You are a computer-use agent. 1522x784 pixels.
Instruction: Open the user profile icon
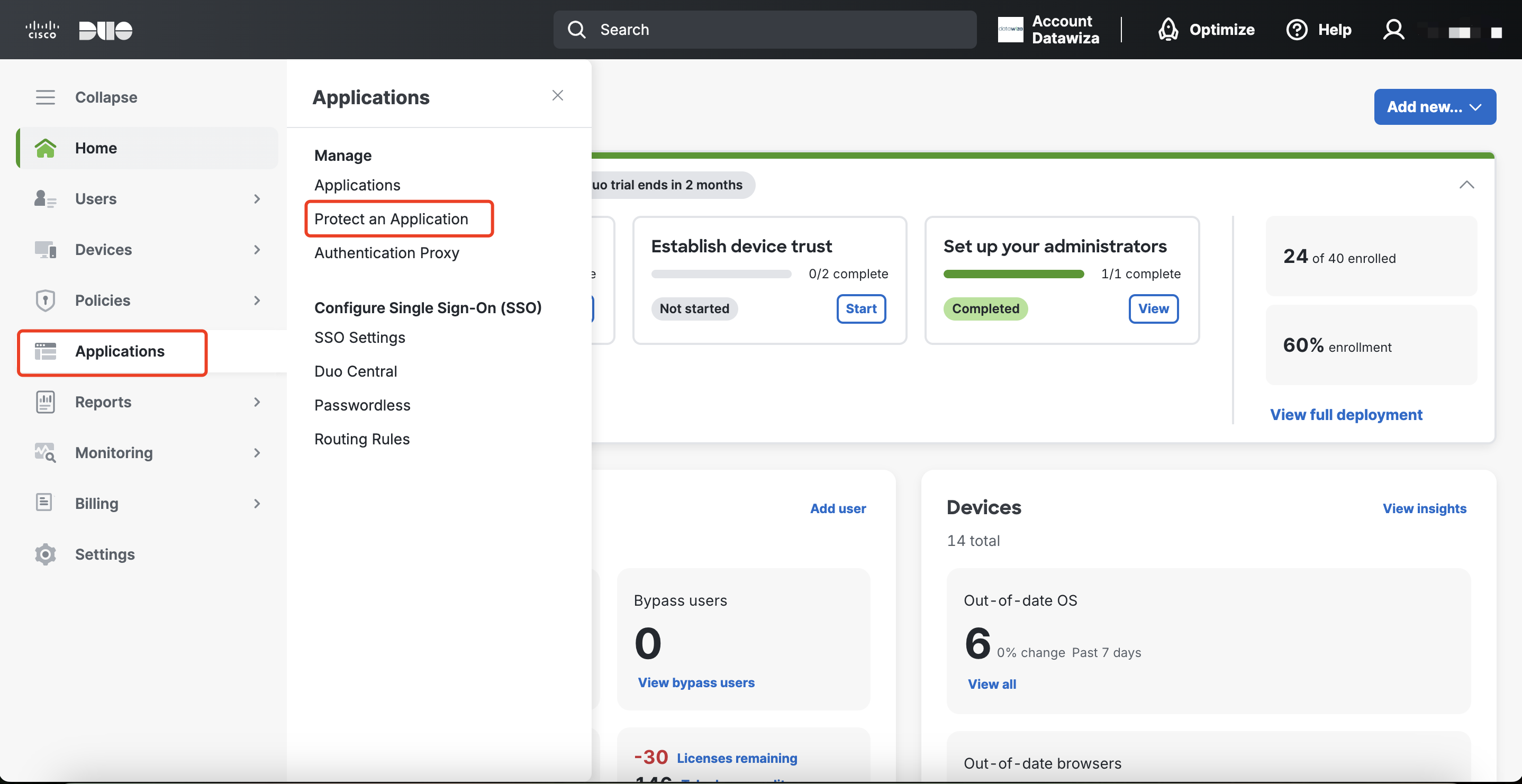pos(1393,30)
